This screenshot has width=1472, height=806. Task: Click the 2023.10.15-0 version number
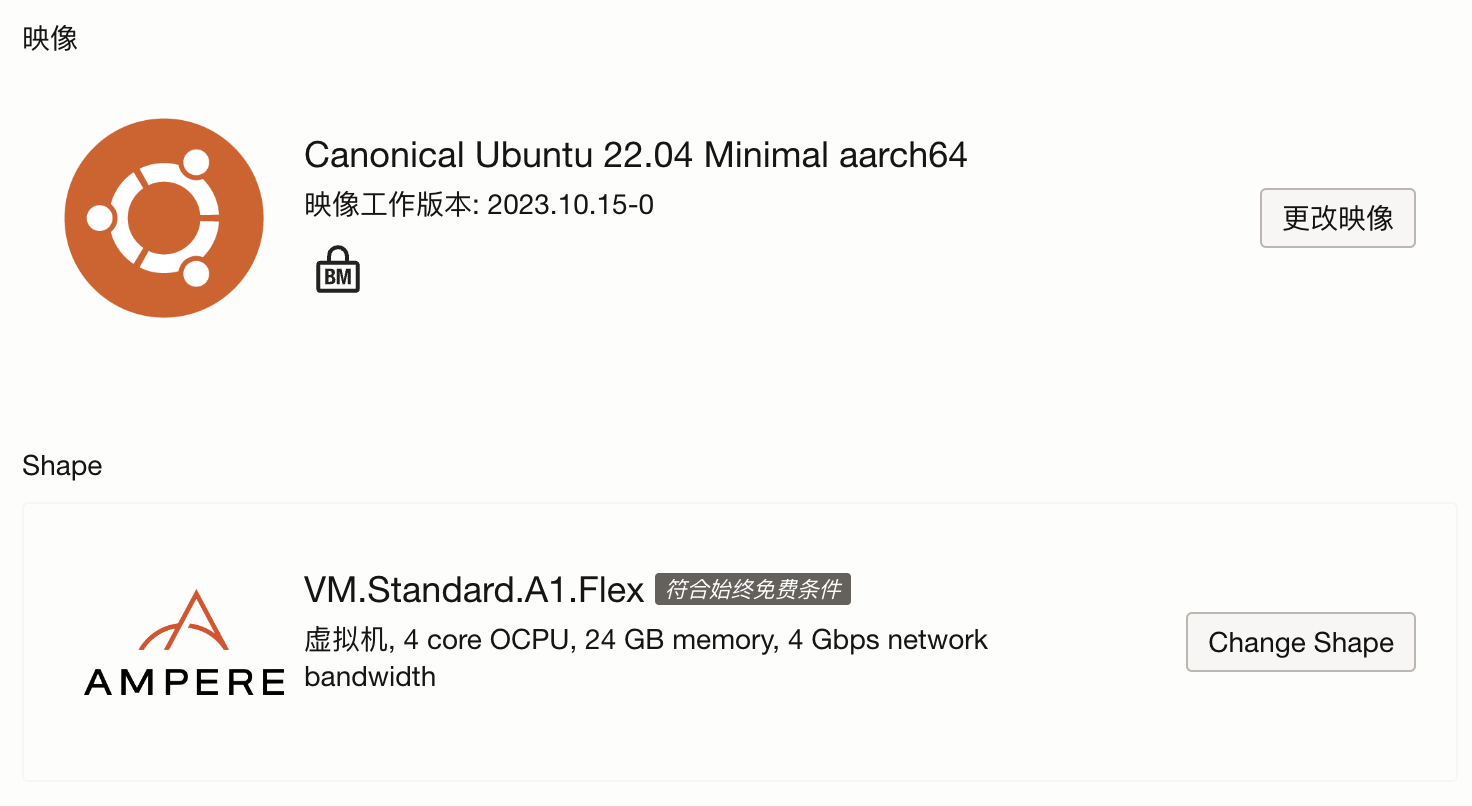[x=570, y=205]
